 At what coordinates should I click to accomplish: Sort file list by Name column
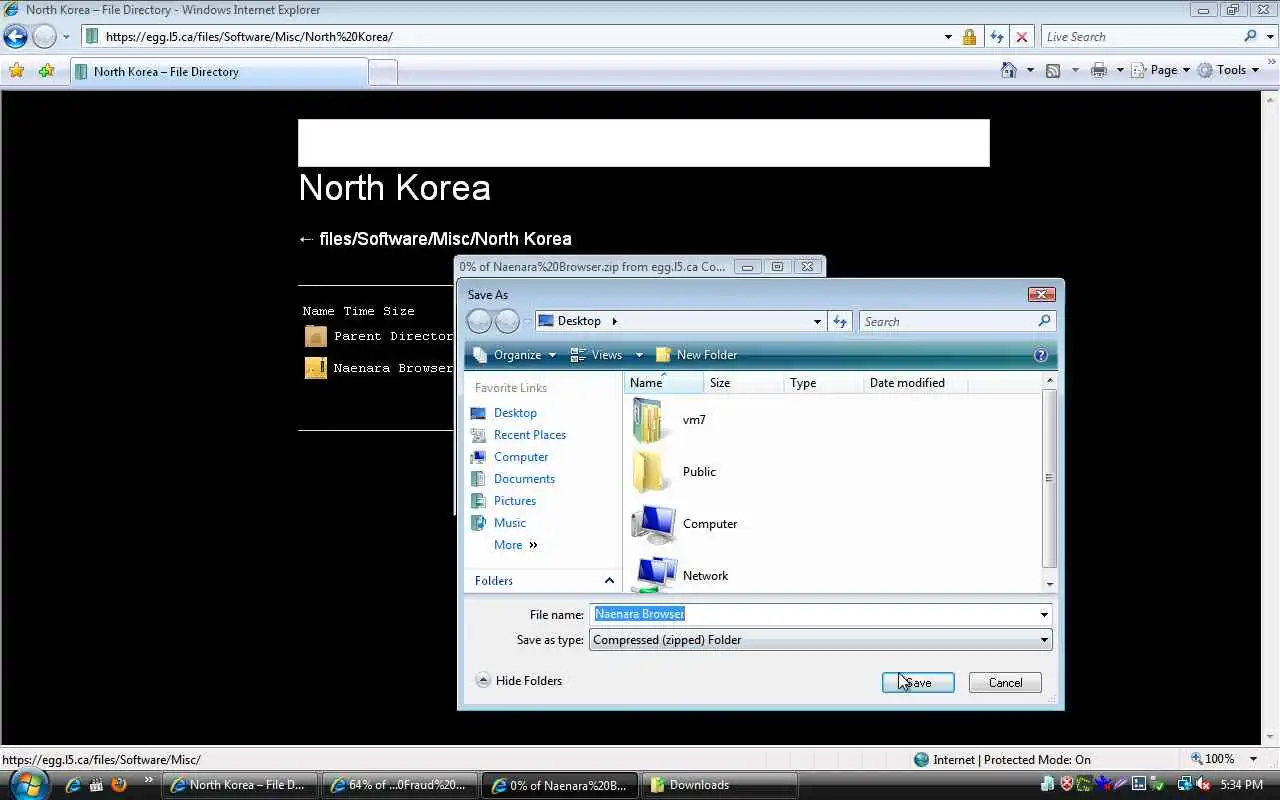664,383
